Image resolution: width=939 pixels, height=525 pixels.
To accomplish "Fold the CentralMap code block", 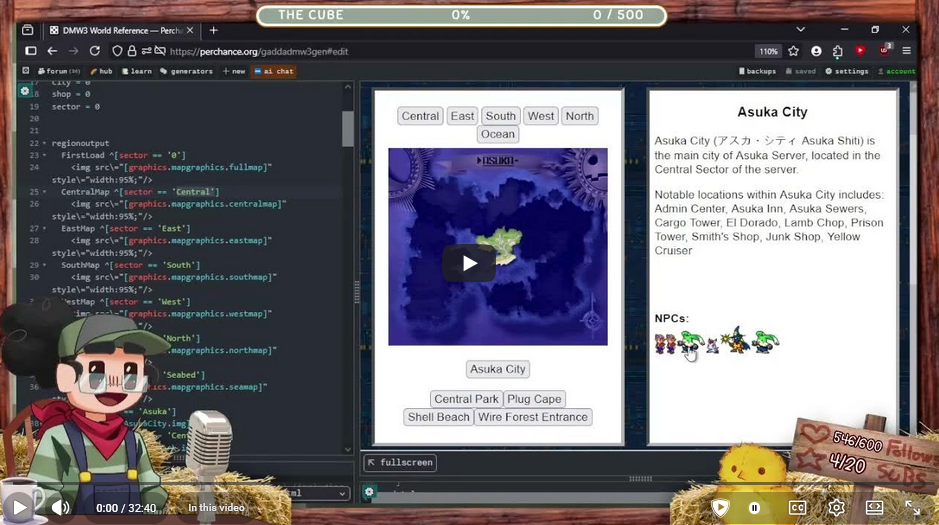I will pyautogui.click(x=46, y=191).
